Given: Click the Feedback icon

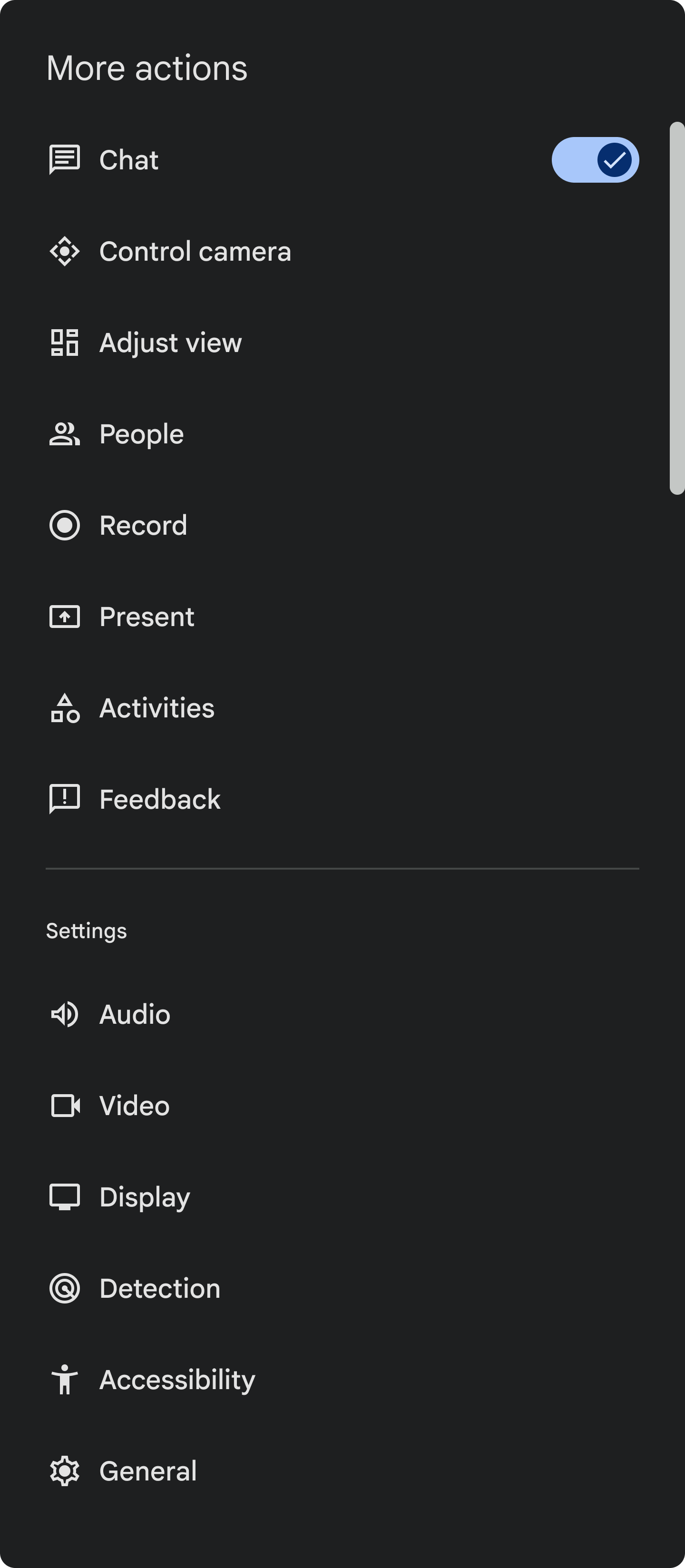Looking at the screenshot, I should (x=65, y=799).
